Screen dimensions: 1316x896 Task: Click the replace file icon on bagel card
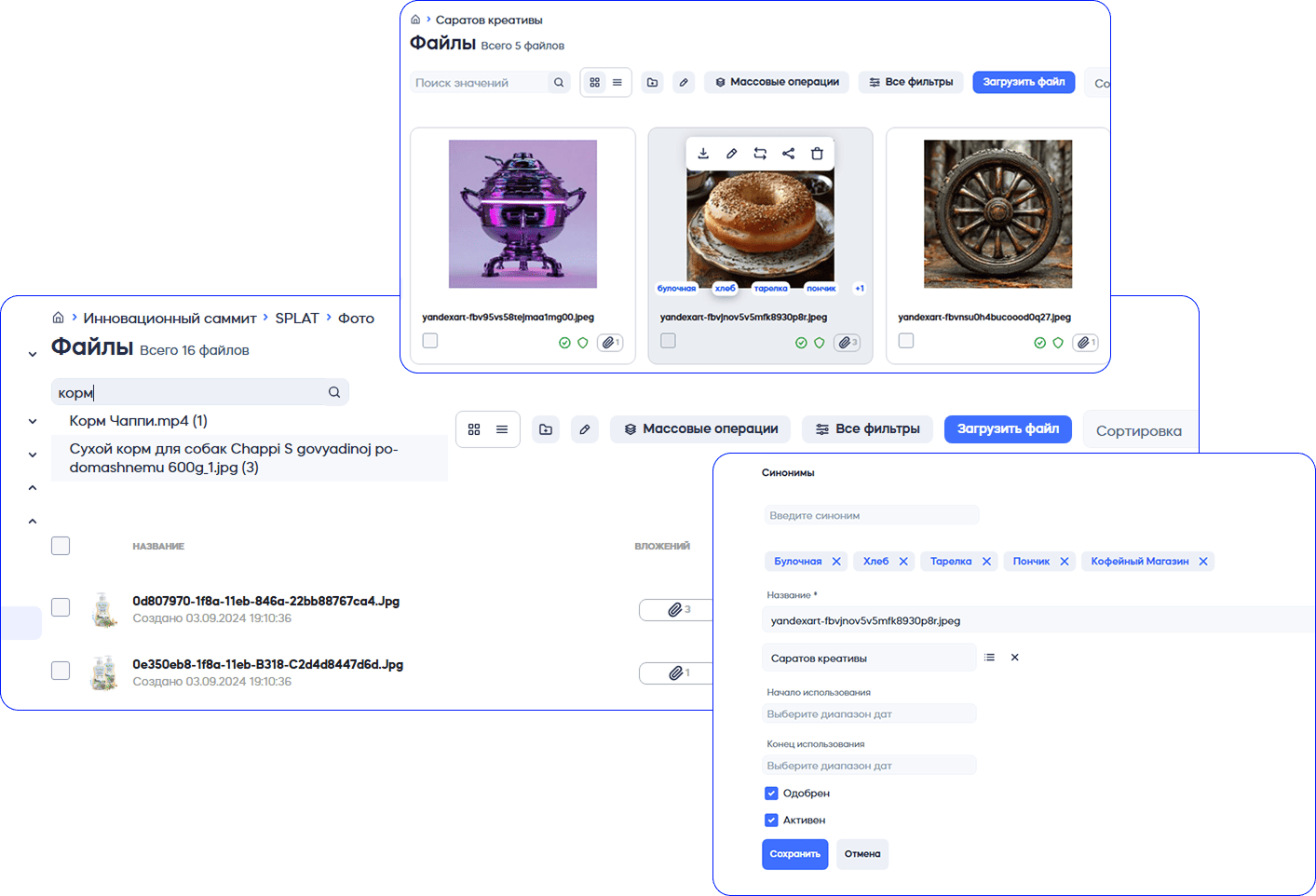click(x=760, y=154)
